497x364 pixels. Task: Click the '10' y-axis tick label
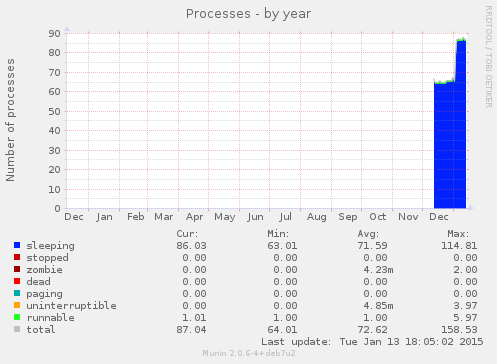click(x=54, y=189)
